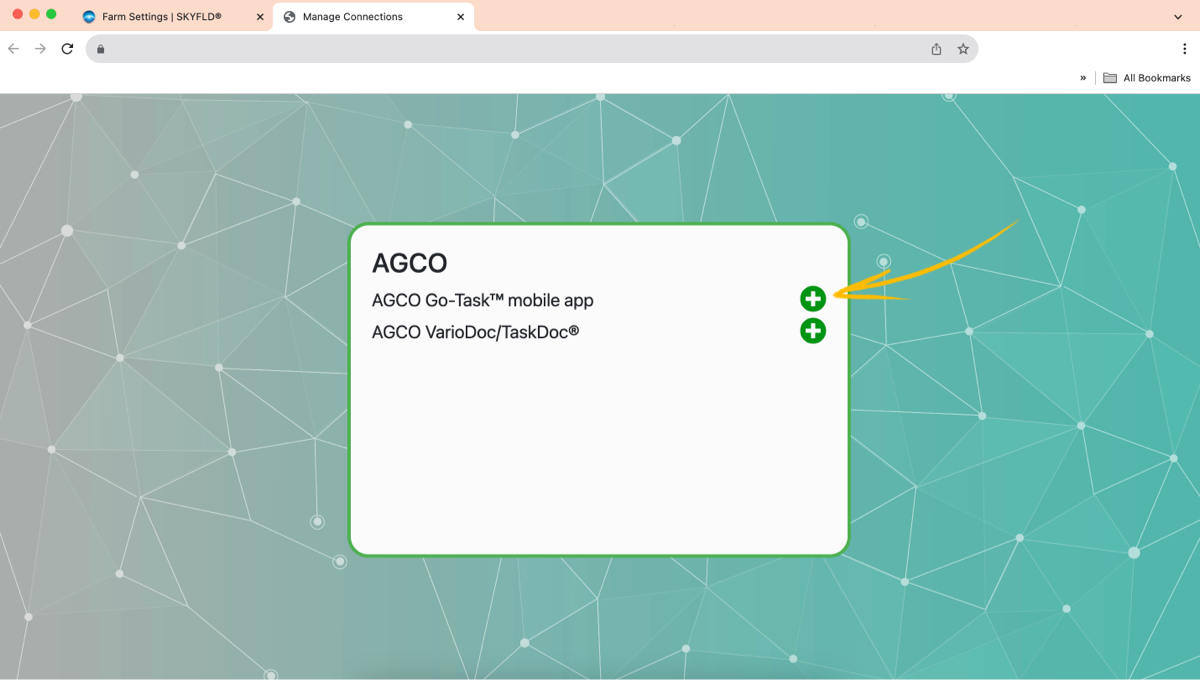Click the AGCO VarioDoc/TaskDoc® text

[x=476, y=332]
